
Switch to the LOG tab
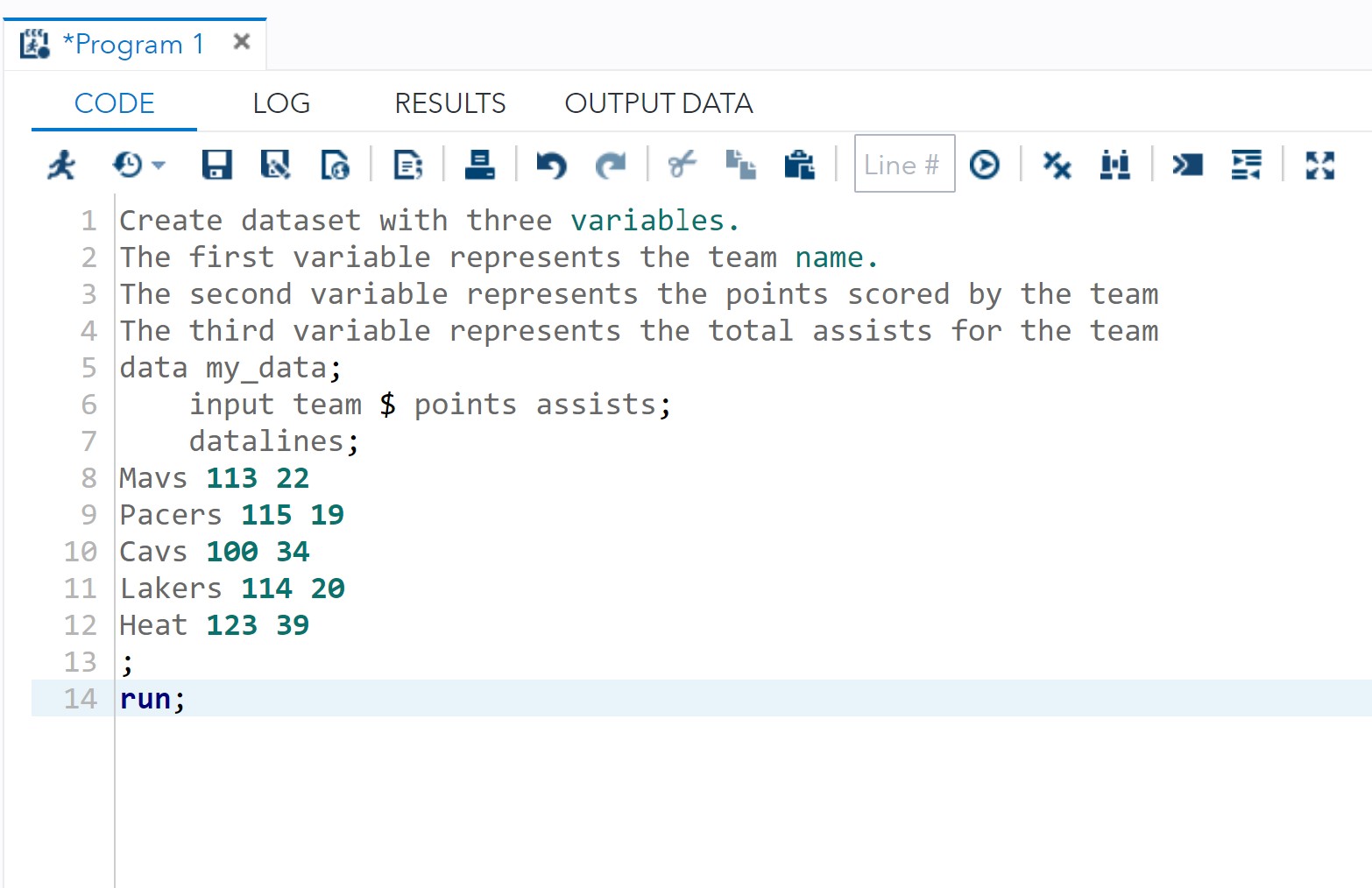tap(280, 102)
